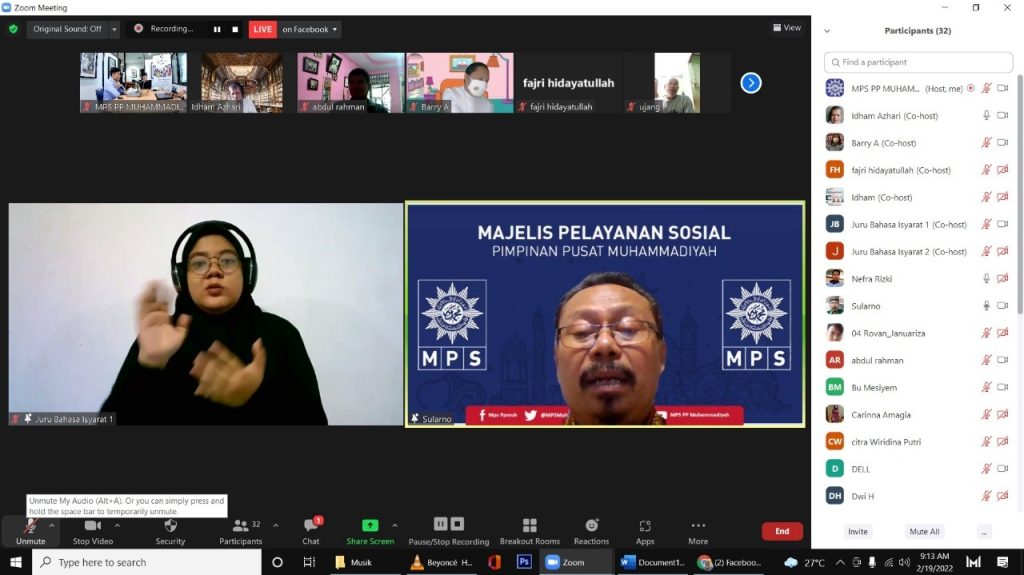Open Breakout Rooms
Image resolution: width=1024 pixels, height=575 pixels.
pos(530,531)
